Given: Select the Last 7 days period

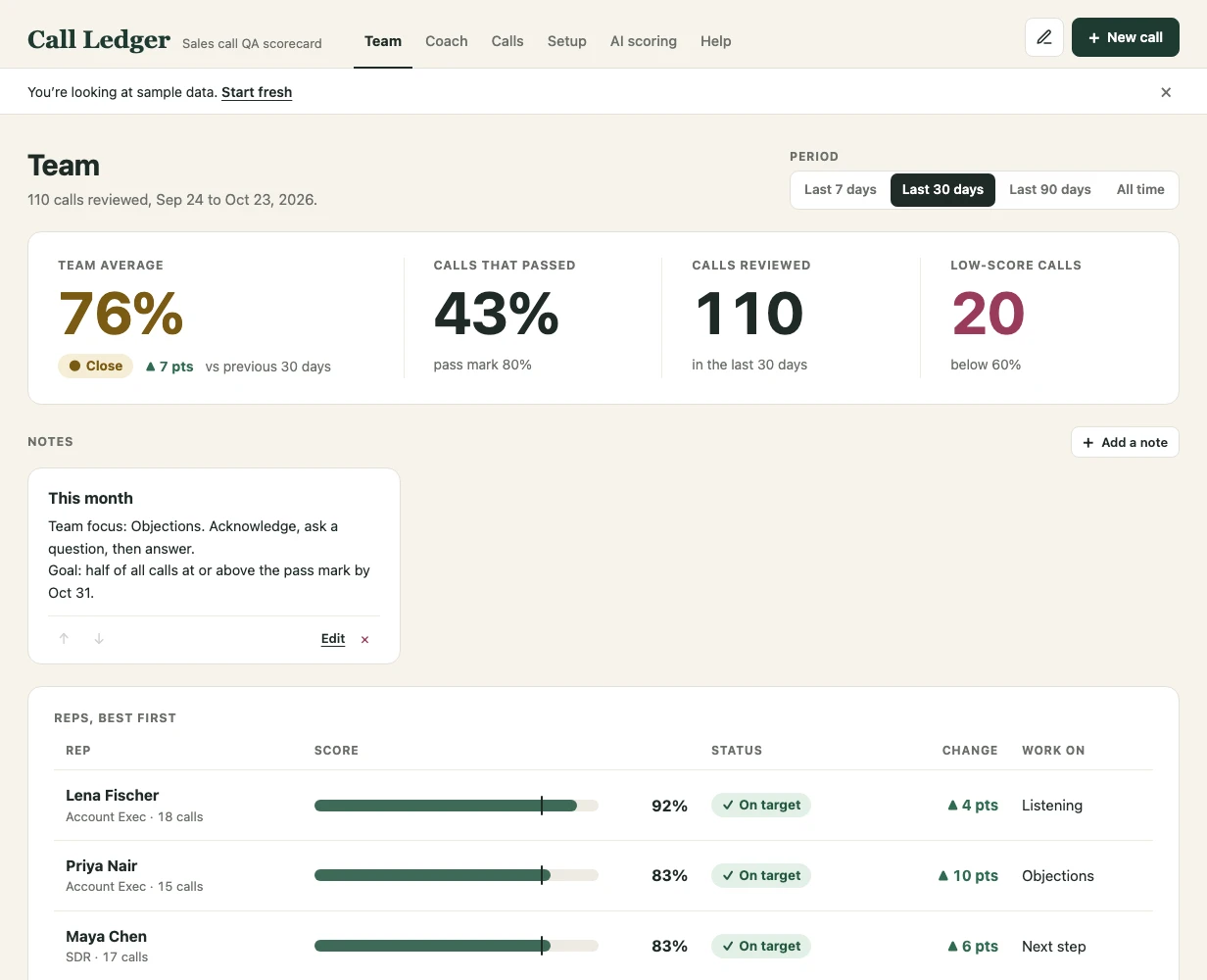Looking at the screenshot, I should tap(841, 190).
